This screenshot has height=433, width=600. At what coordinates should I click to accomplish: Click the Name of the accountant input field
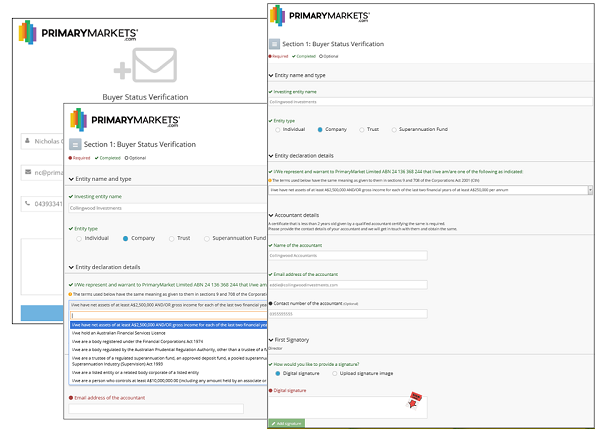(348, 256)
